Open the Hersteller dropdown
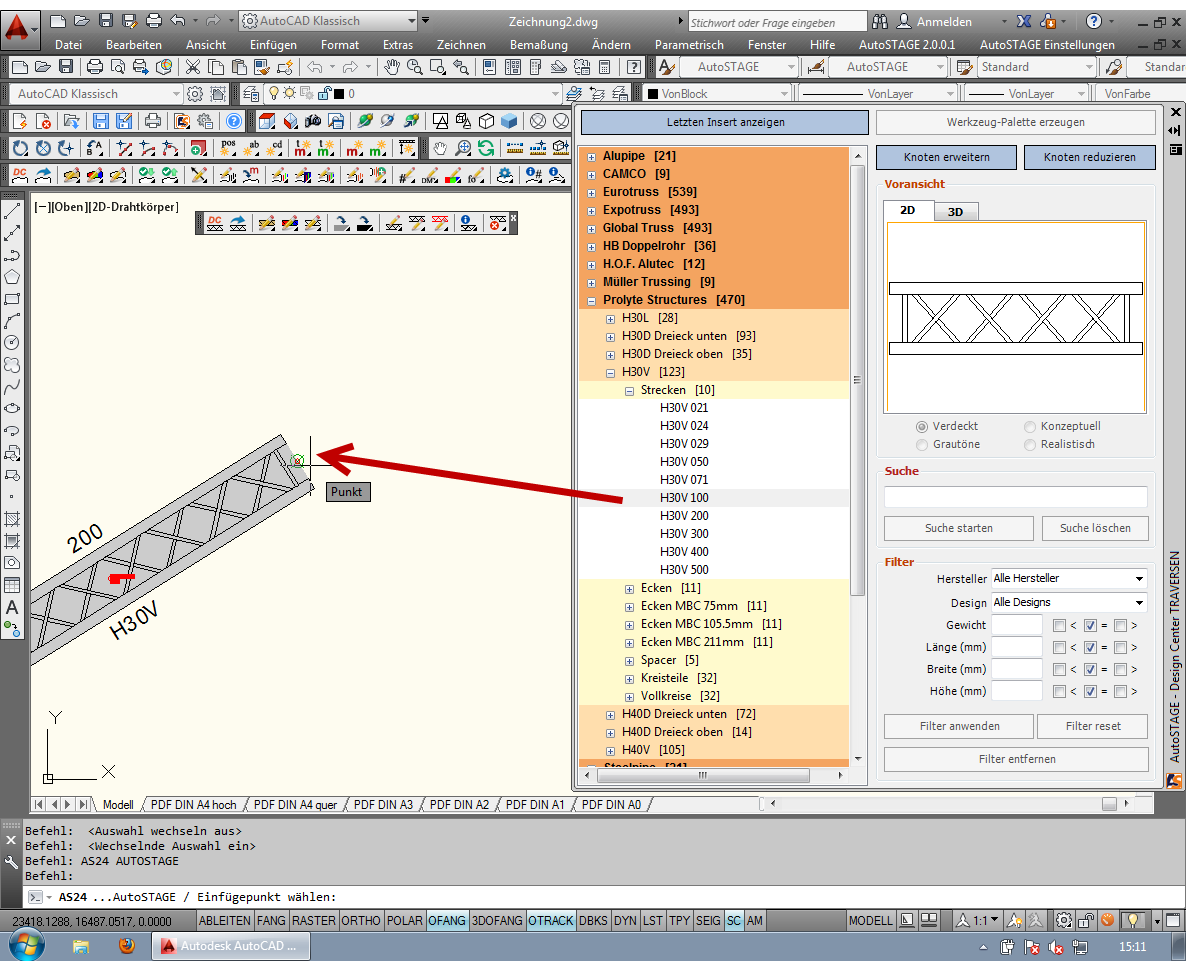Screen dimensions: 1186x961 point(1068,578)
